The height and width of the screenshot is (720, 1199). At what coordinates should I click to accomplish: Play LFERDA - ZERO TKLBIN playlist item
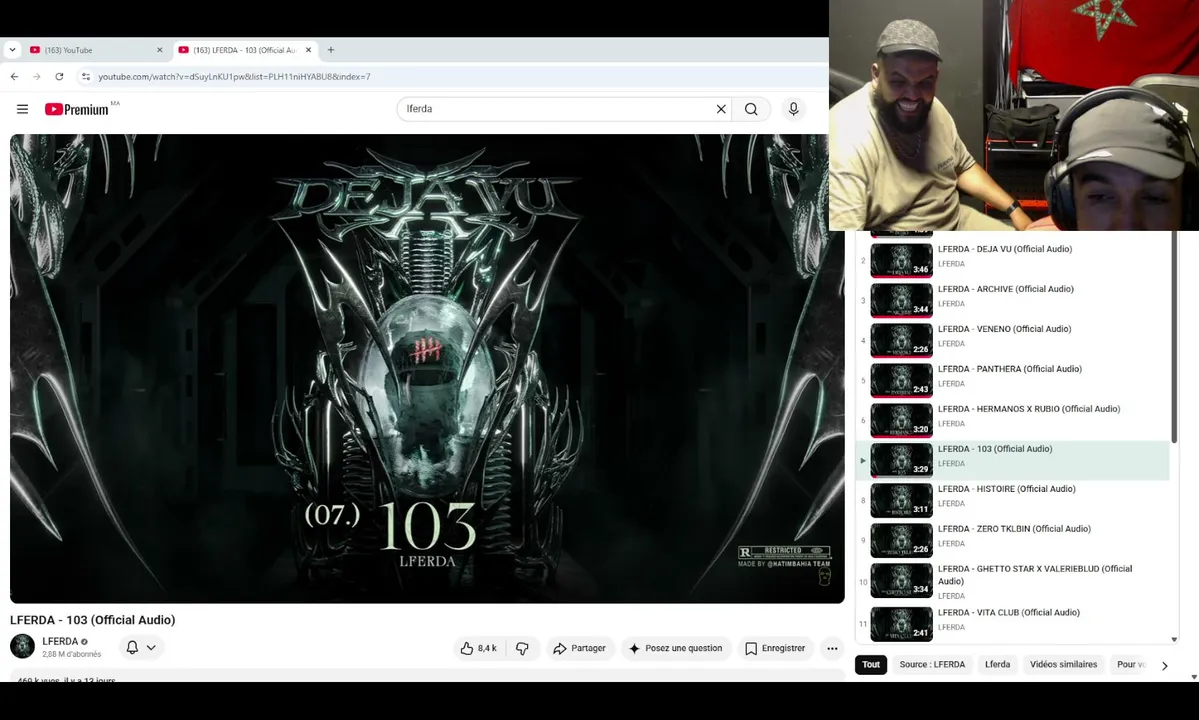pos(1013,540)
